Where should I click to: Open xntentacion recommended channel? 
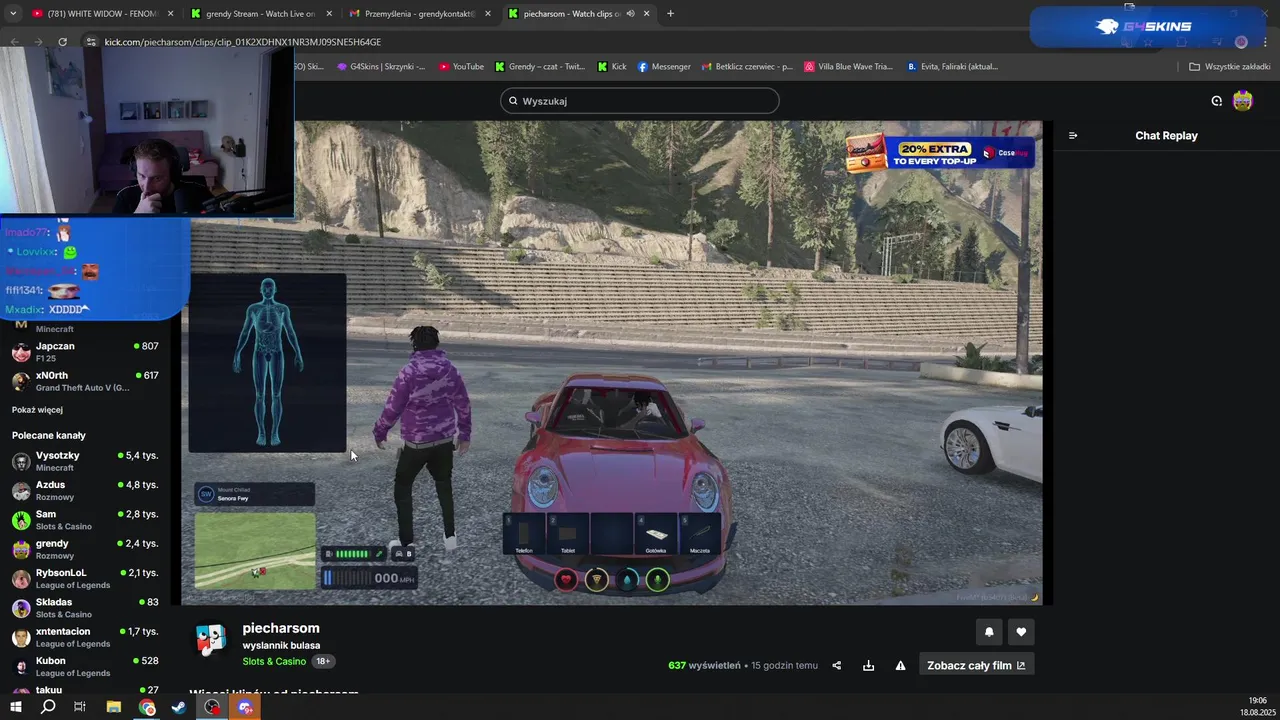85,637
